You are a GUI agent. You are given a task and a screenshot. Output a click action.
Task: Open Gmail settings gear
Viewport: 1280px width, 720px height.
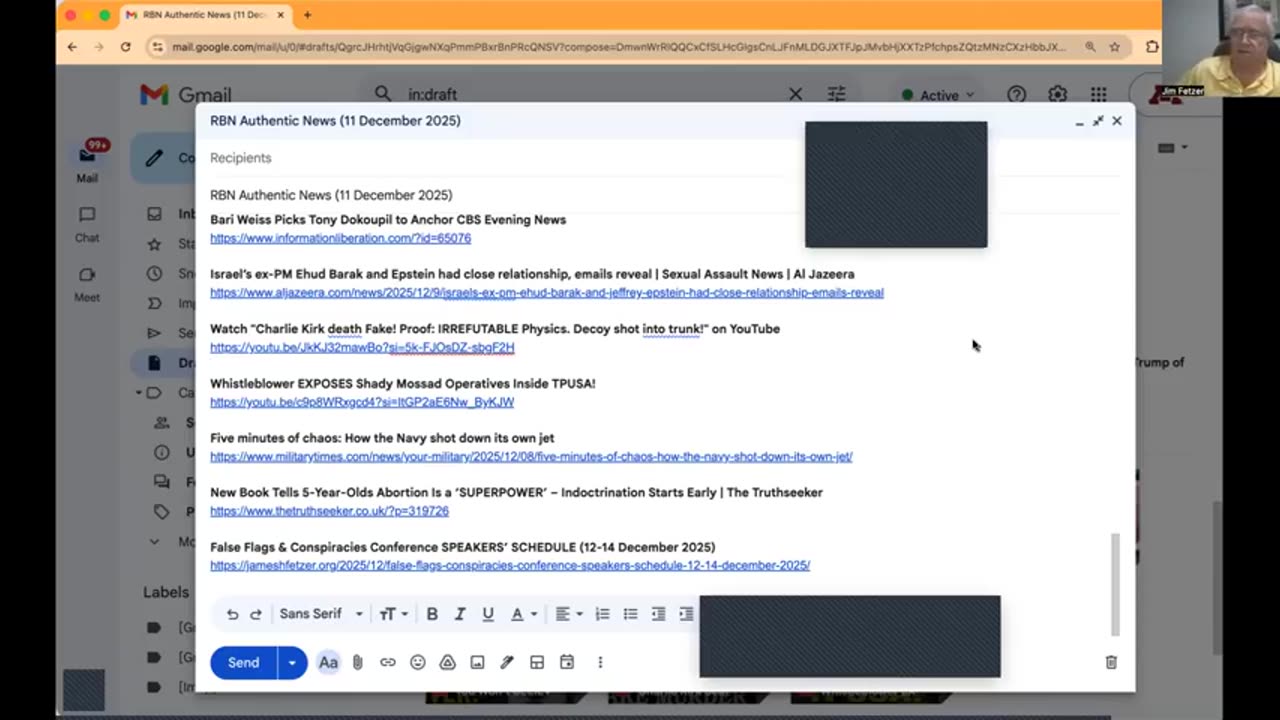coord(1057,94)
